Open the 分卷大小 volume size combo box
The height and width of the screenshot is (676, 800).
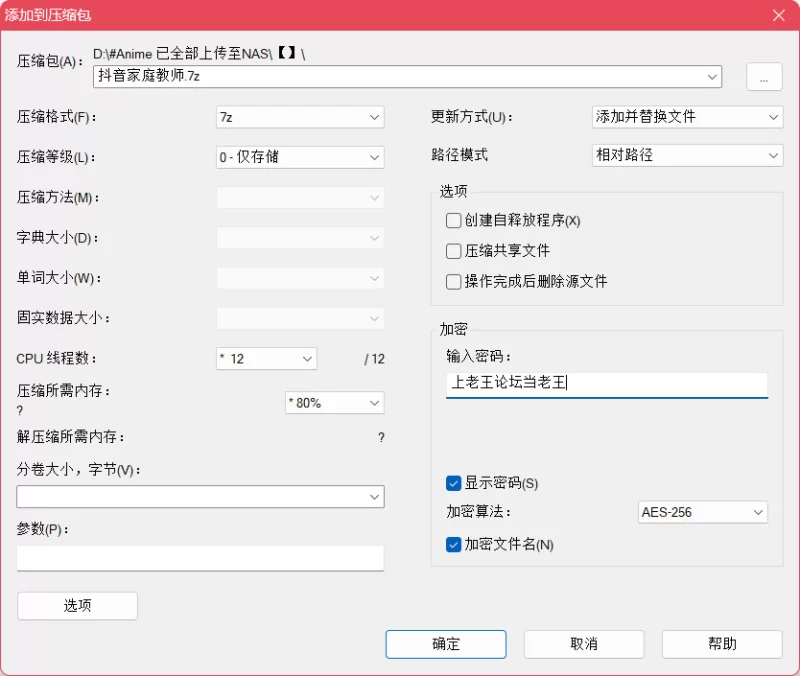[200, 496]
